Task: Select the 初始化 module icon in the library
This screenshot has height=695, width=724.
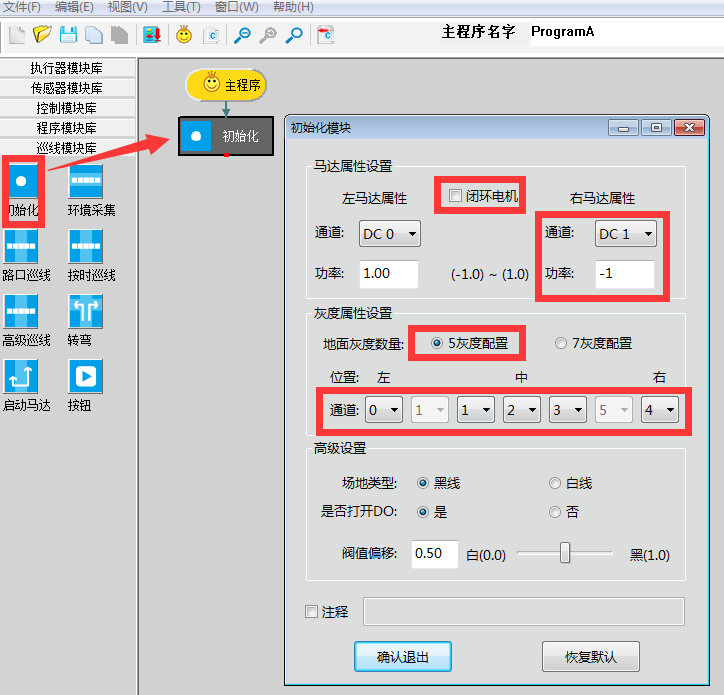Action: coord(21,181)
